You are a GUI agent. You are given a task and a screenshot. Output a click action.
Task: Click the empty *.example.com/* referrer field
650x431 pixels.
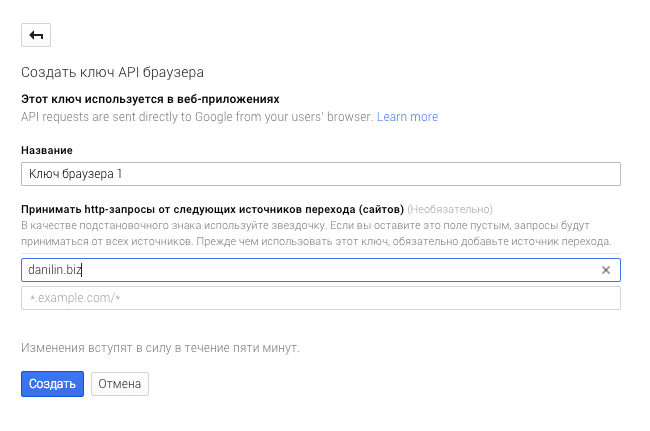point(321,298)
